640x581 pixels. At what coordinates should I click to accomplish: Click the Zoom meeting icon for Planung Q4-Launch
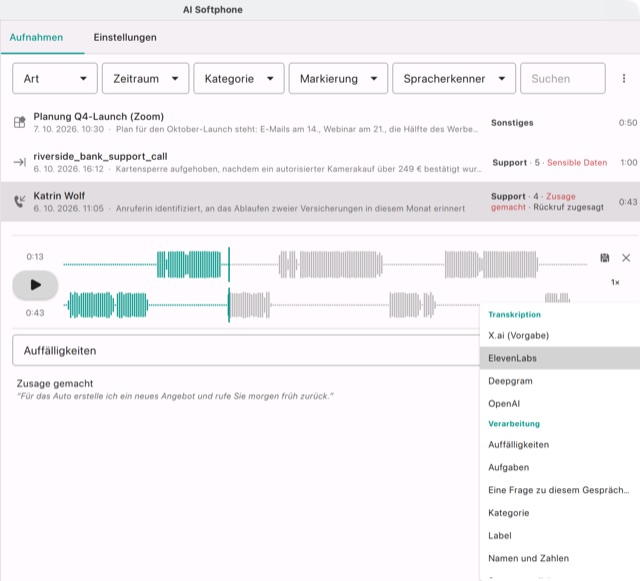20,122
